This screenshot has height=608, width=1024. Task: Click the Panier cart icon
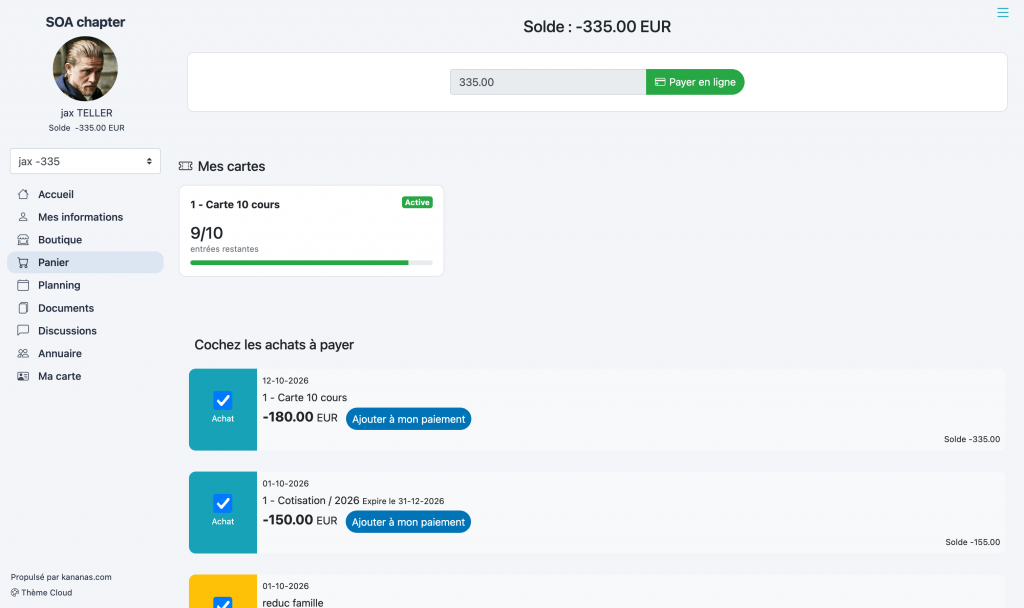point(23,263)
